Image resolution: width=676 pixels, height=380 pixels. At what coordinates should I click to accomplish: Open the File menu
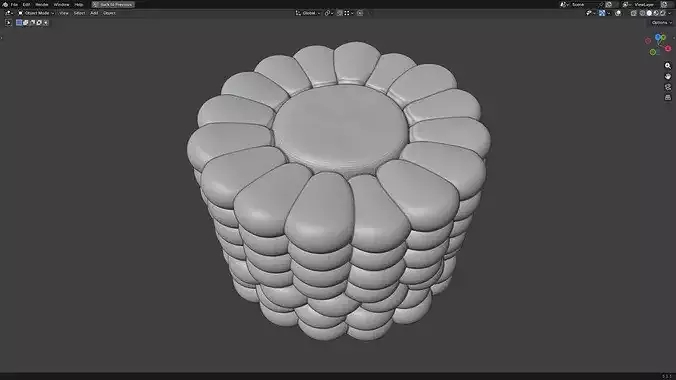pos(14,4)
